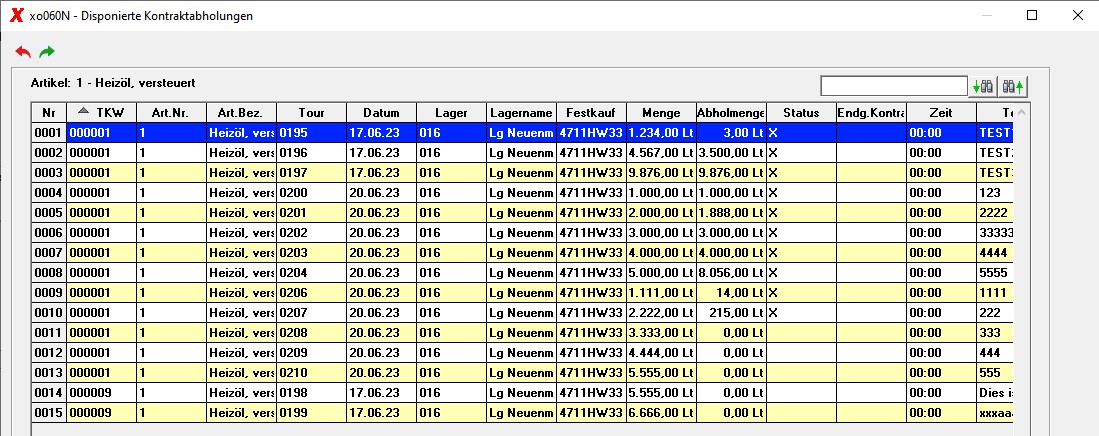Image resolution: width=1099 pixels, height=436 pixels.
Task: Click row number 0013
Action: tap(49, 373)
